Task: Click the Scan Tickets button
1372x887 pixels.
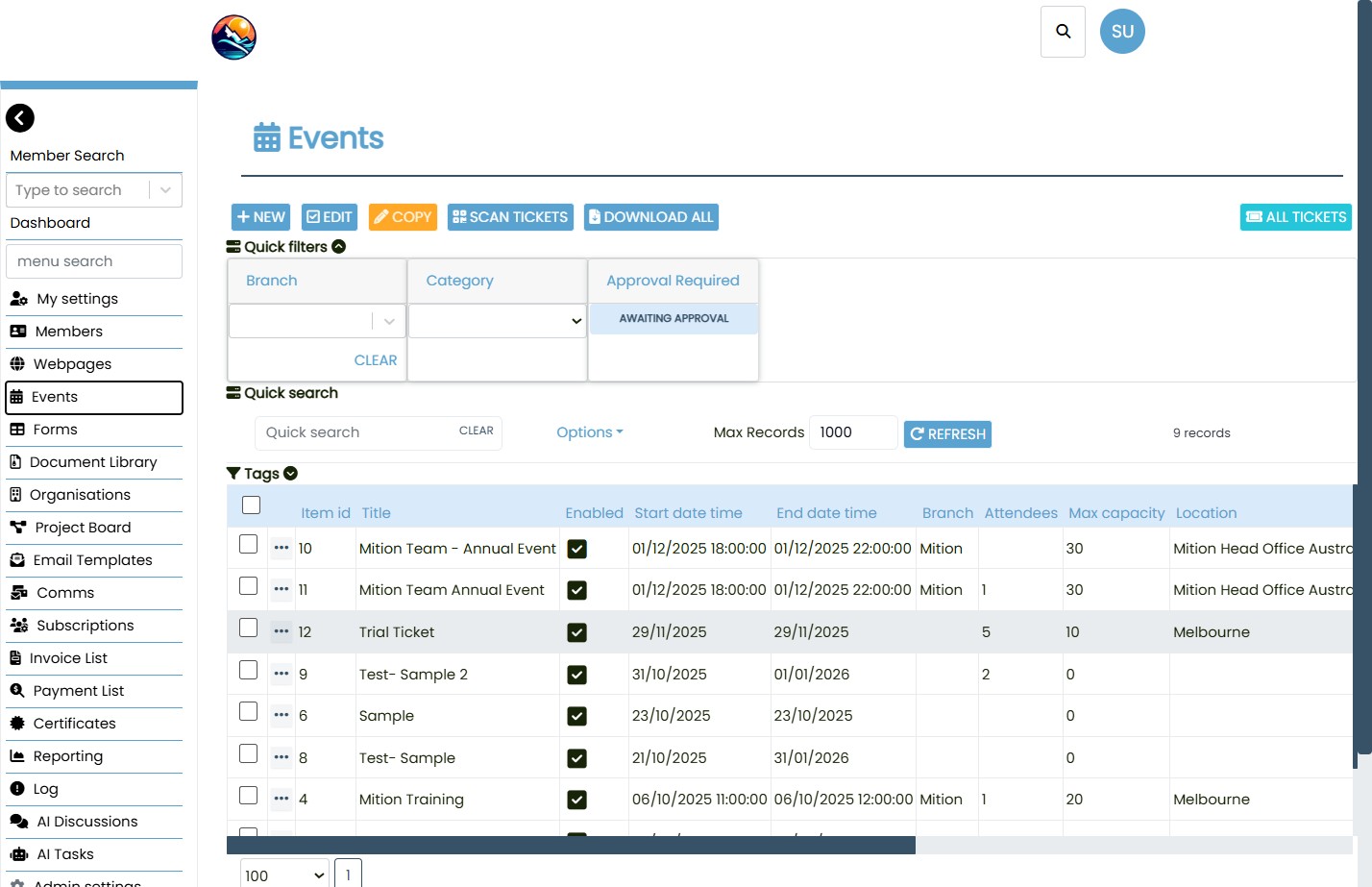Action: [510, 217]
